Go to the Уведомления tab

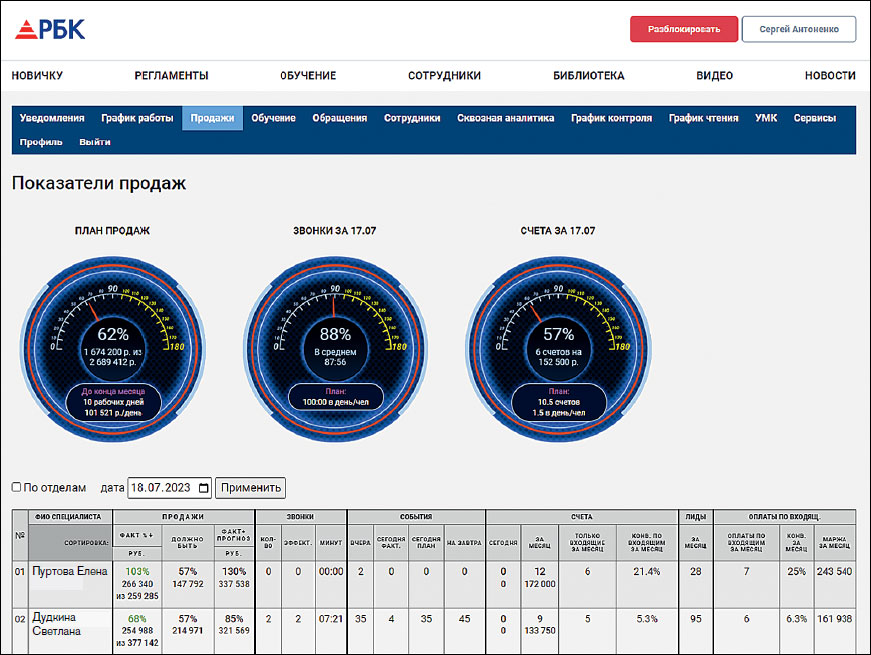click(x=52, y=118)
